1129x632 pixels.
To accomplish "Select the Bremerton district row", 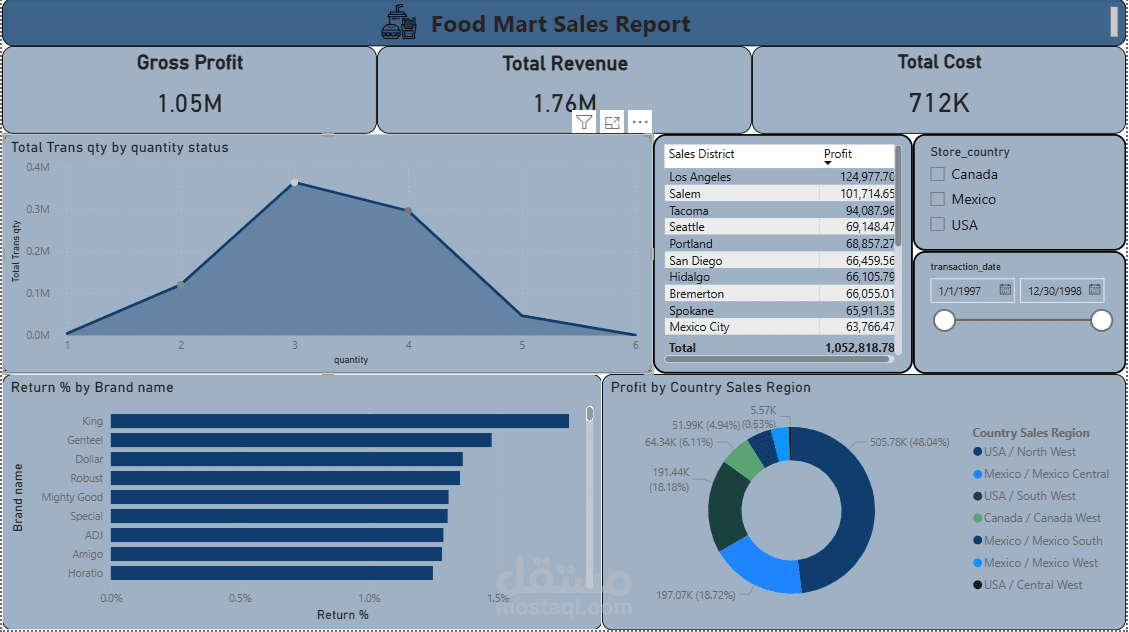I will point(780,294).
